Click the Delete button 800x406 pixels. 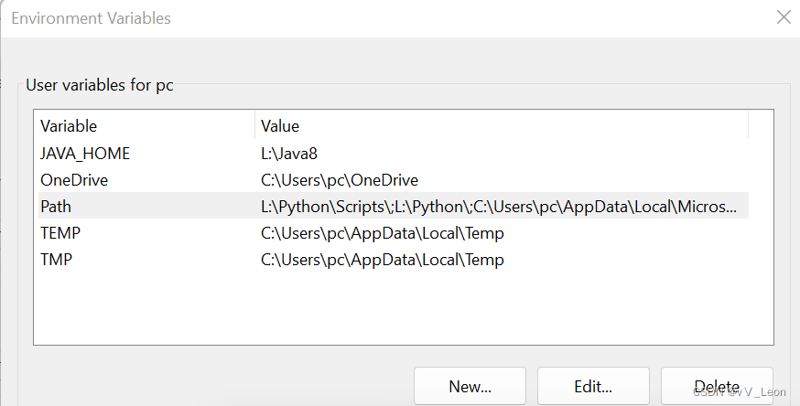tap(717, 386)
